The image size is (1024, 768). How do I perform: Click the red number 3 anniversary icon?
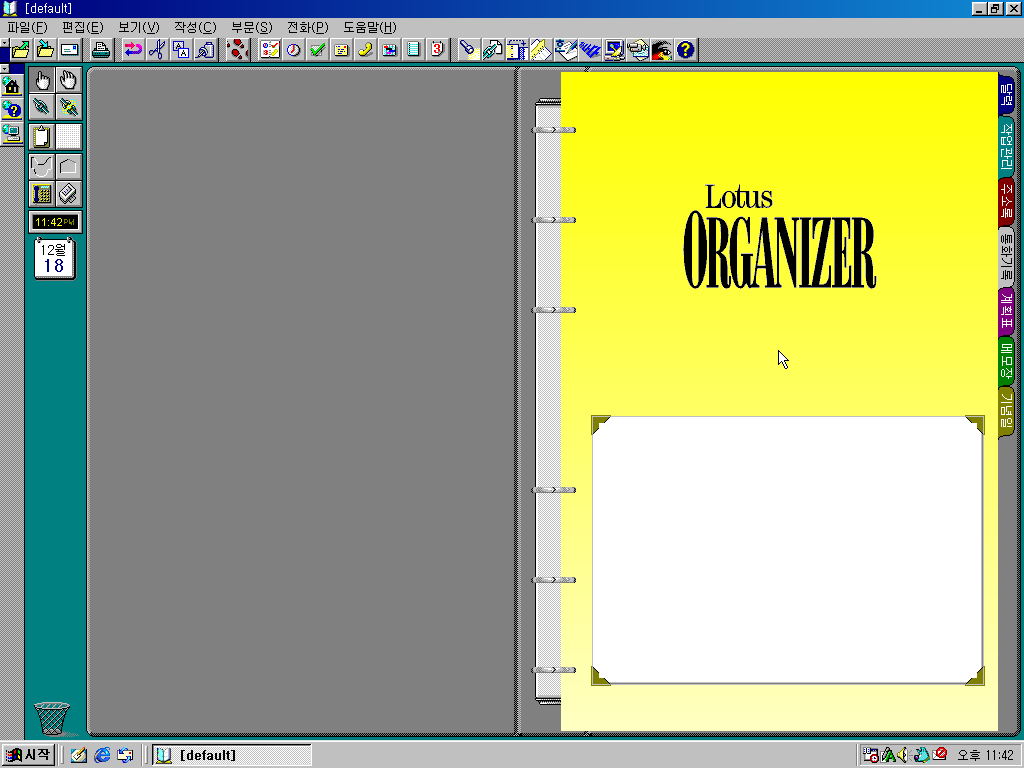(x=438, y=50)
